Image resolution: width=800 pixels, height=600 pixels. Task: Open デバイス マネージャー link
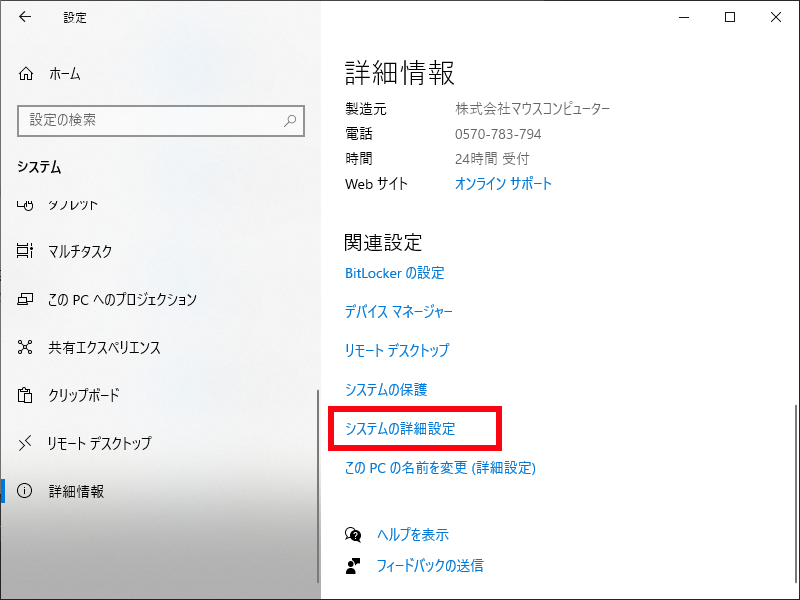[398, 312]
